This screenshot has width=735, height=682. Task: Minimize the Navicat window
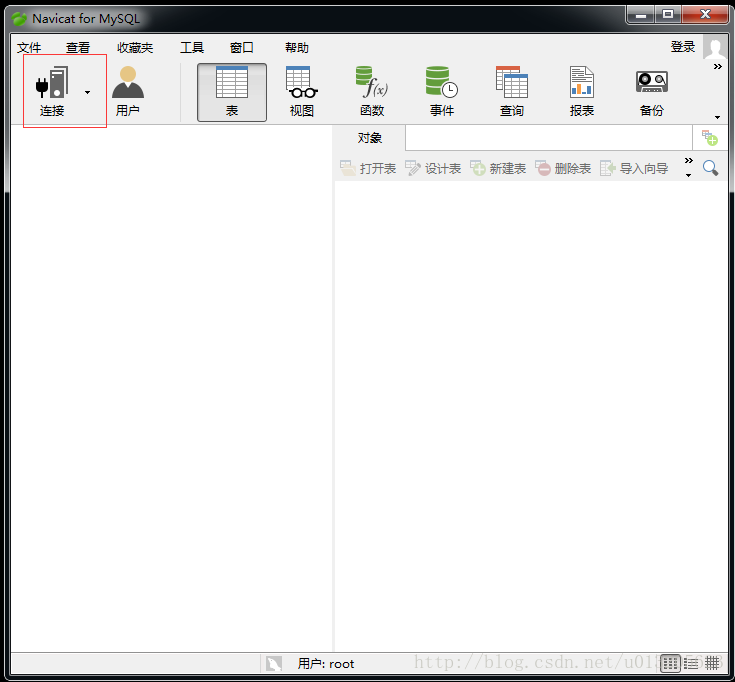(641, 15)
